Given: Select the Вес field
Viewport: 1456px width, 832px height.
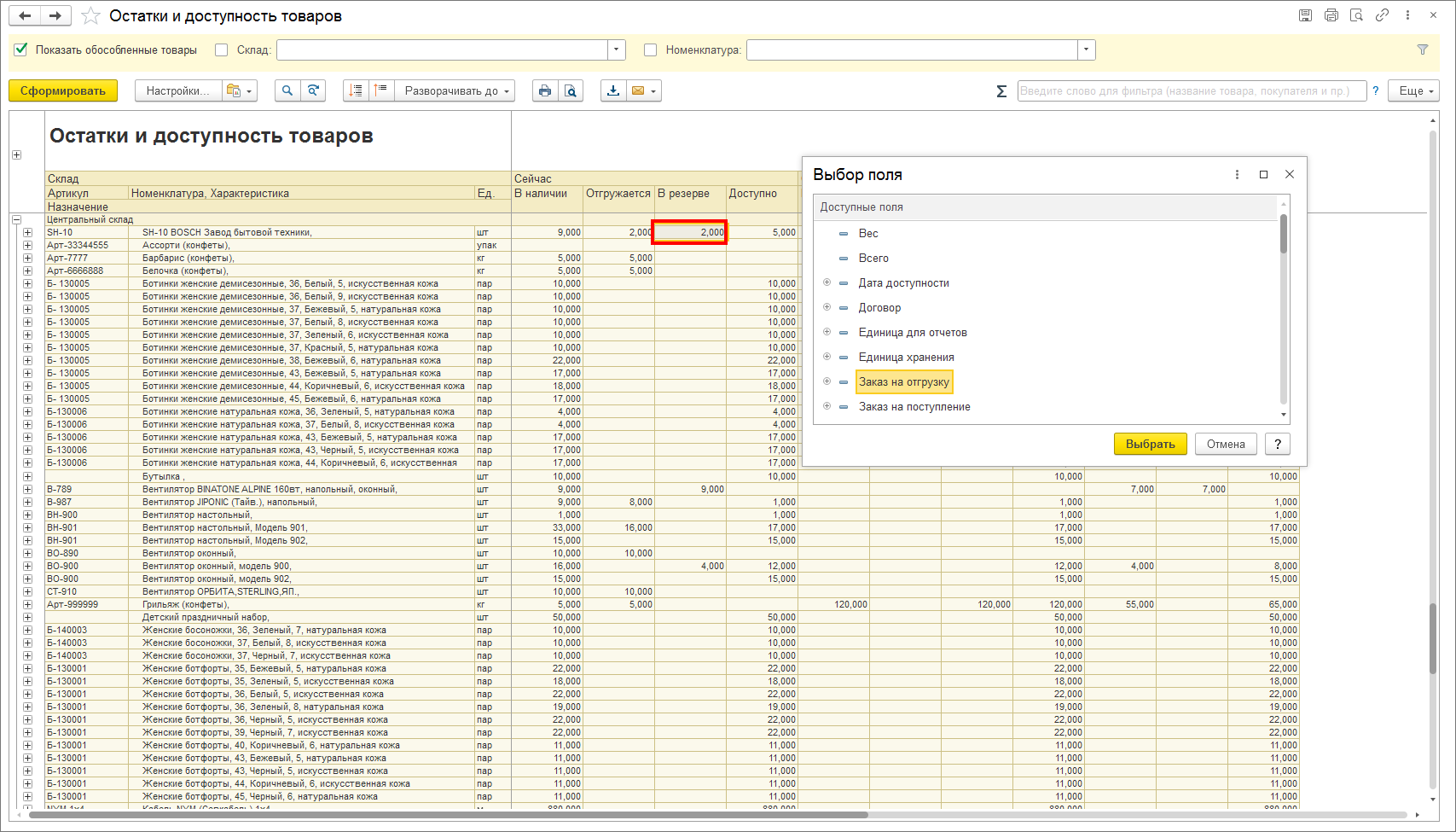Looking at the screenshot, I should [868, 233].
